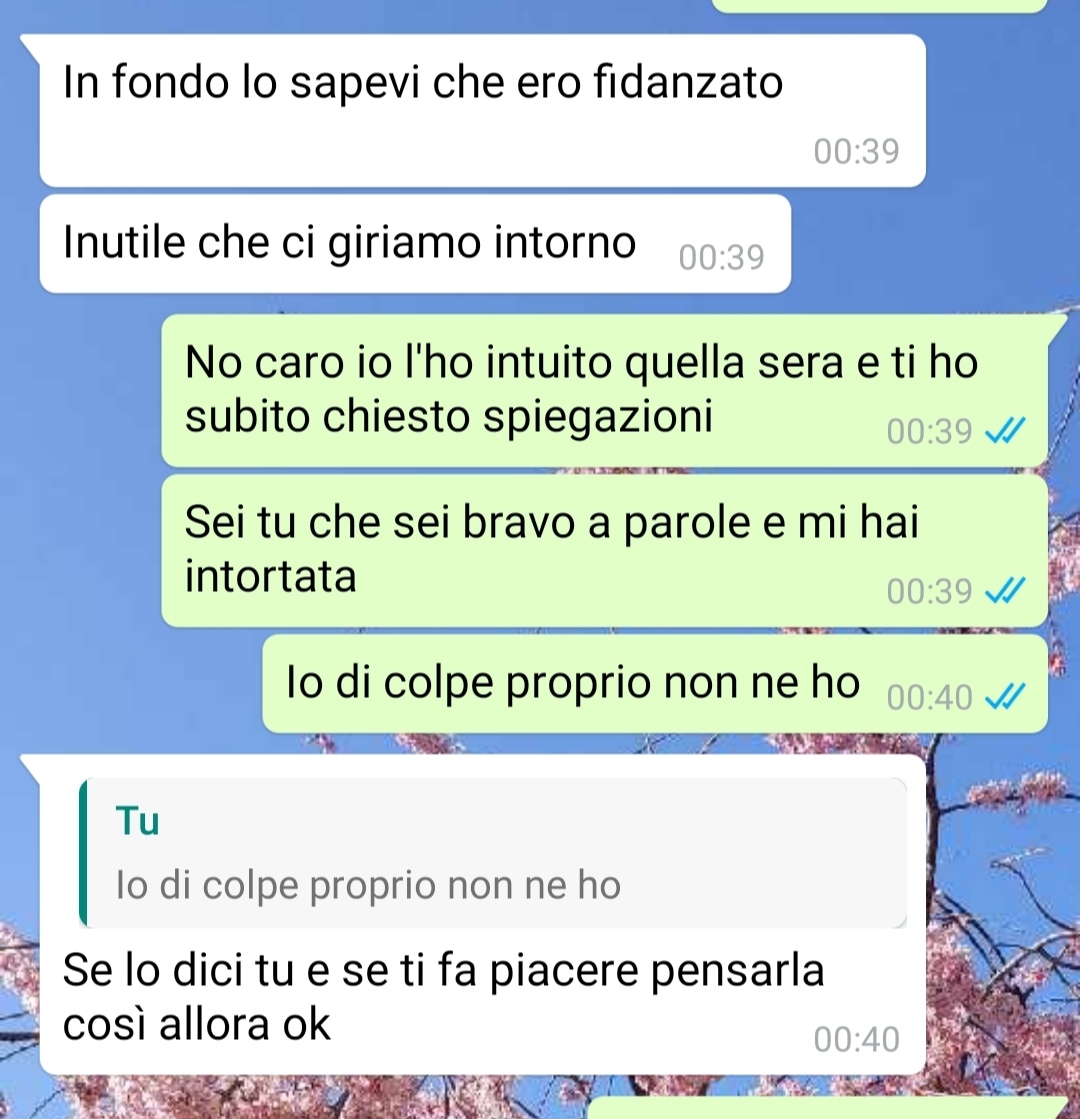This screenshot has height=1119, width=1080.
Task: Click the "Tu" sender label in the quote
Action: point(138,821)
